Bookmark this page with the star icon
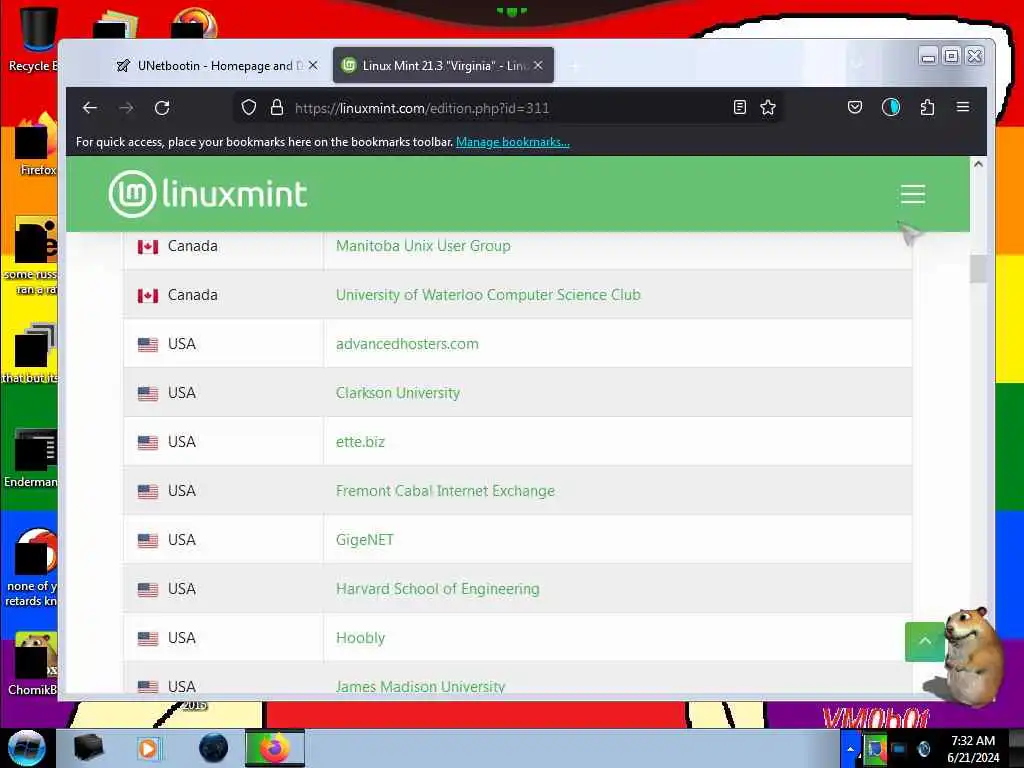 tap(768, 107)
